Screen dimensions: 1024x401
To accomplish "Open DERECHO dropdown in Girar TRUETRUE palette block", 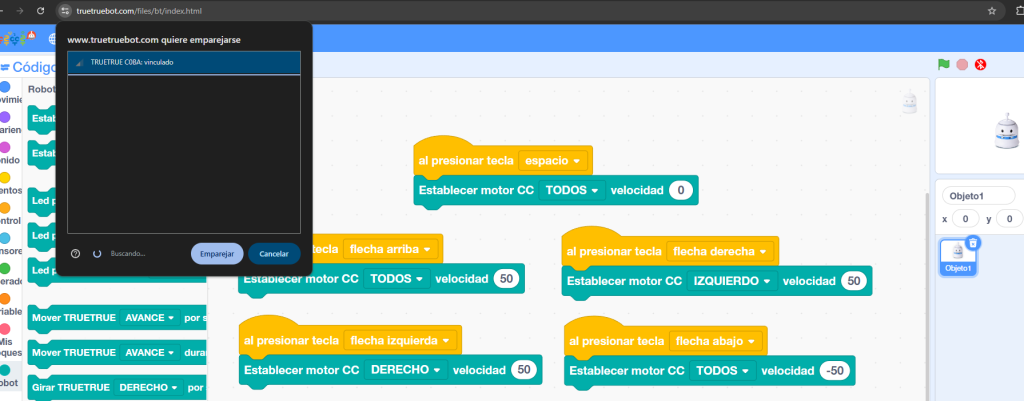I will [x=149, y=387].
